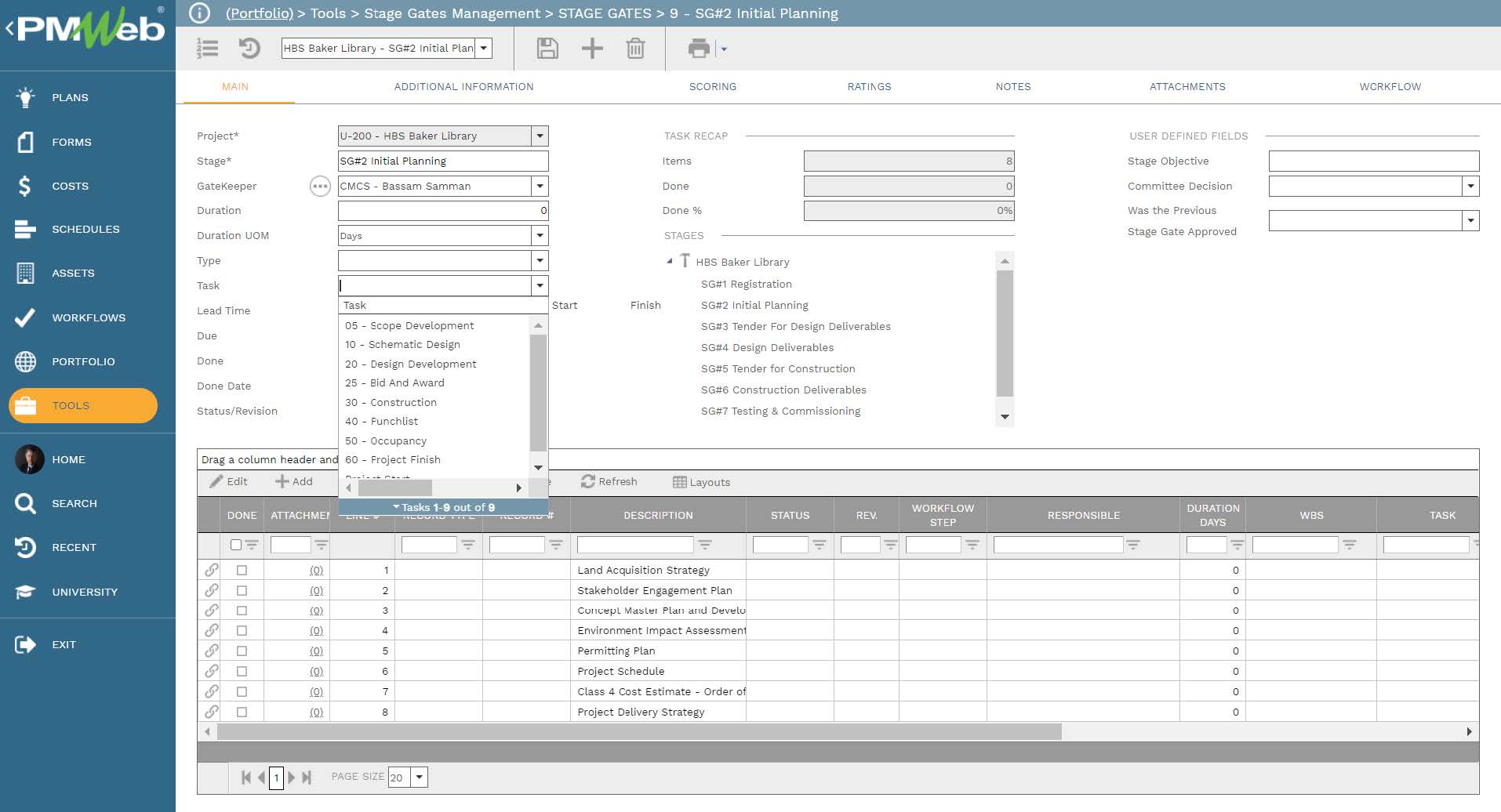
Task: Open the Attachments tab
Action: (1187, 87)
